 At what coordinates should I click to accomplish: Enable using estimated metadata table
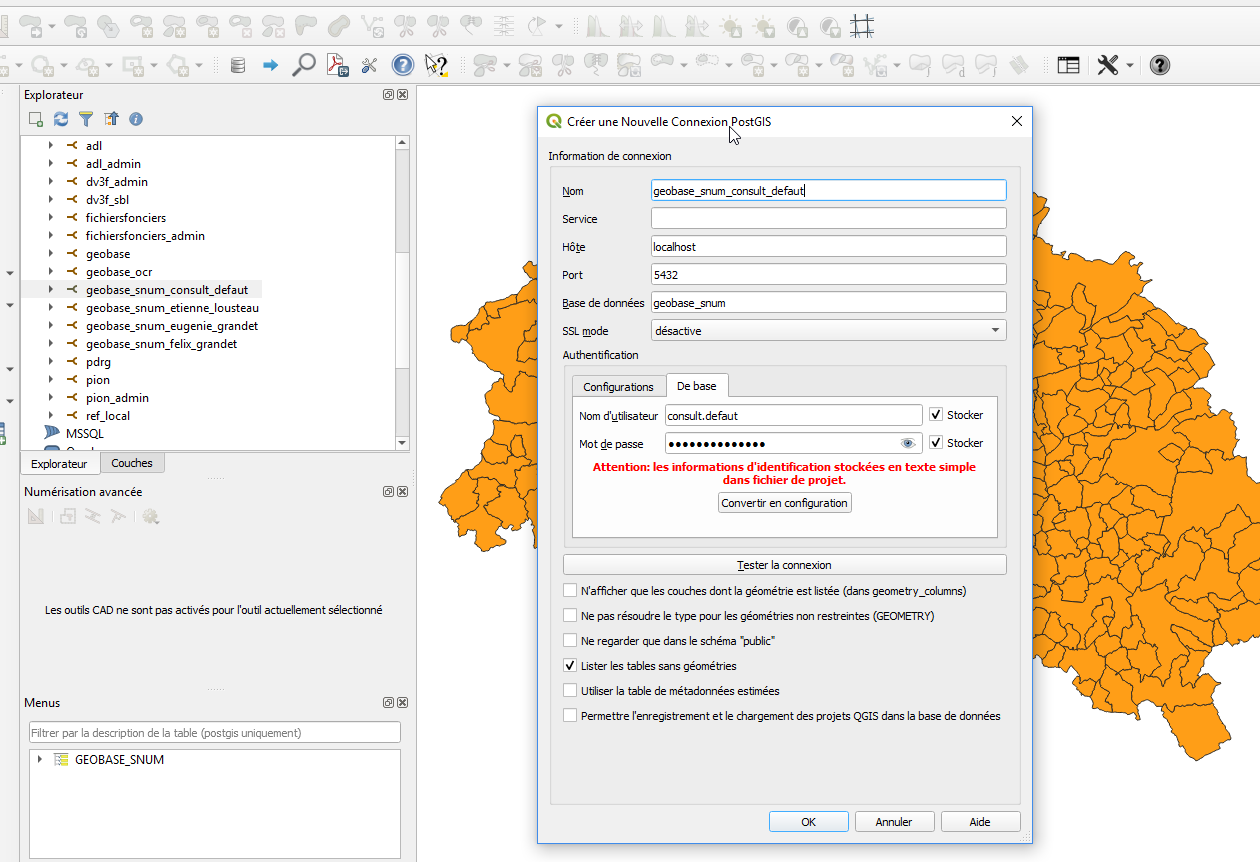click(x=570, y=691)
